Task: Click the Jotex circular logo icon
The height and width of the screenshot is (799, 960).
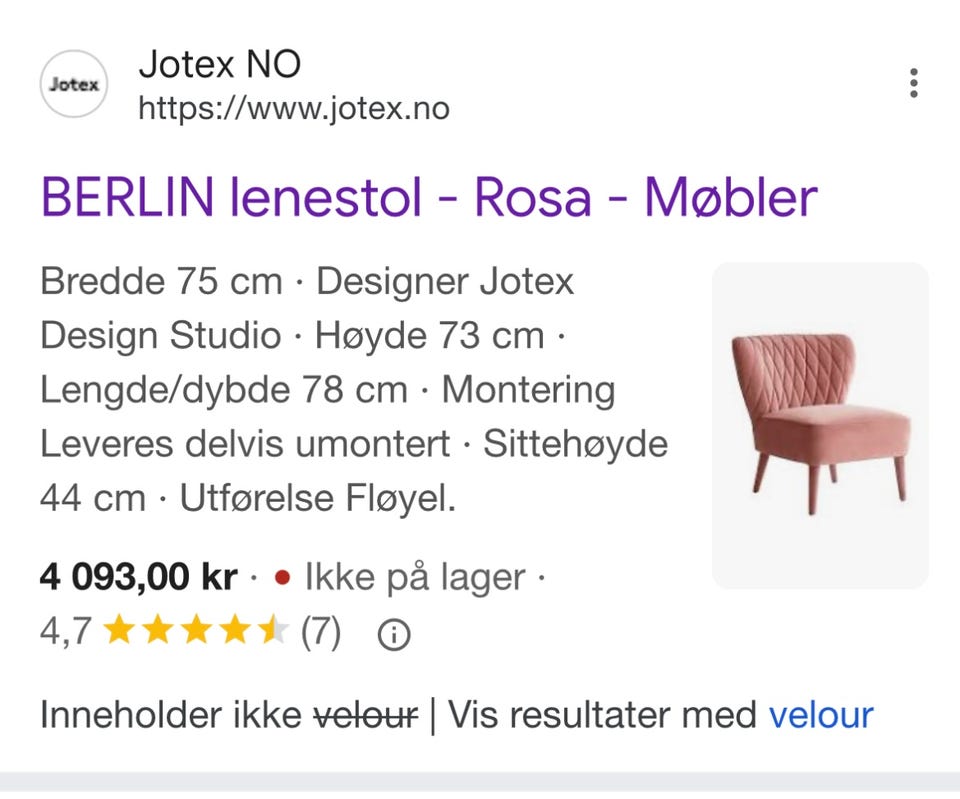Action: click(73, 84)
